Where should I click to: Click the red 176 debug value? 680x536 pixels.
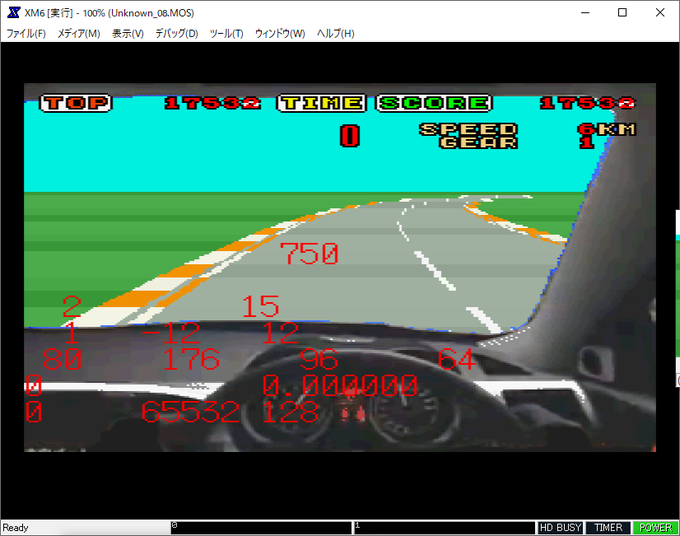[191, 359]
